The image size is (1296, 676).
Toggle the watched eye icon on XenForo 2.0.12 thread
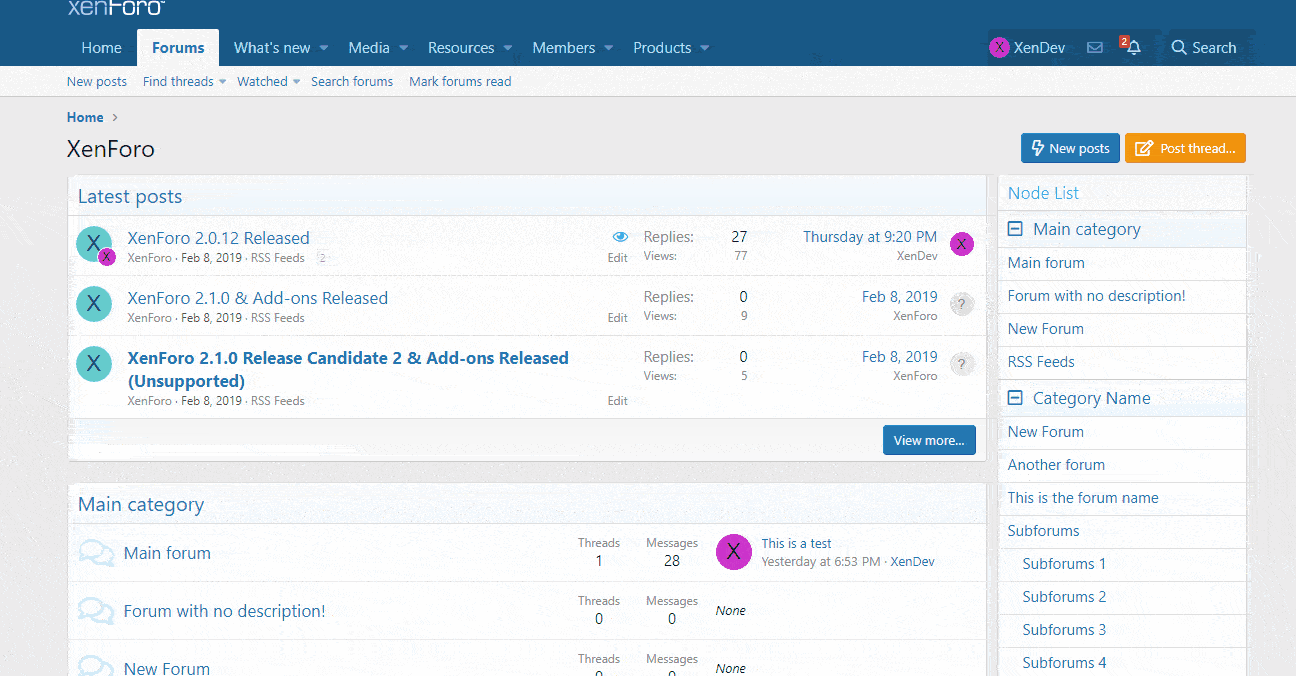pos(620,237)
